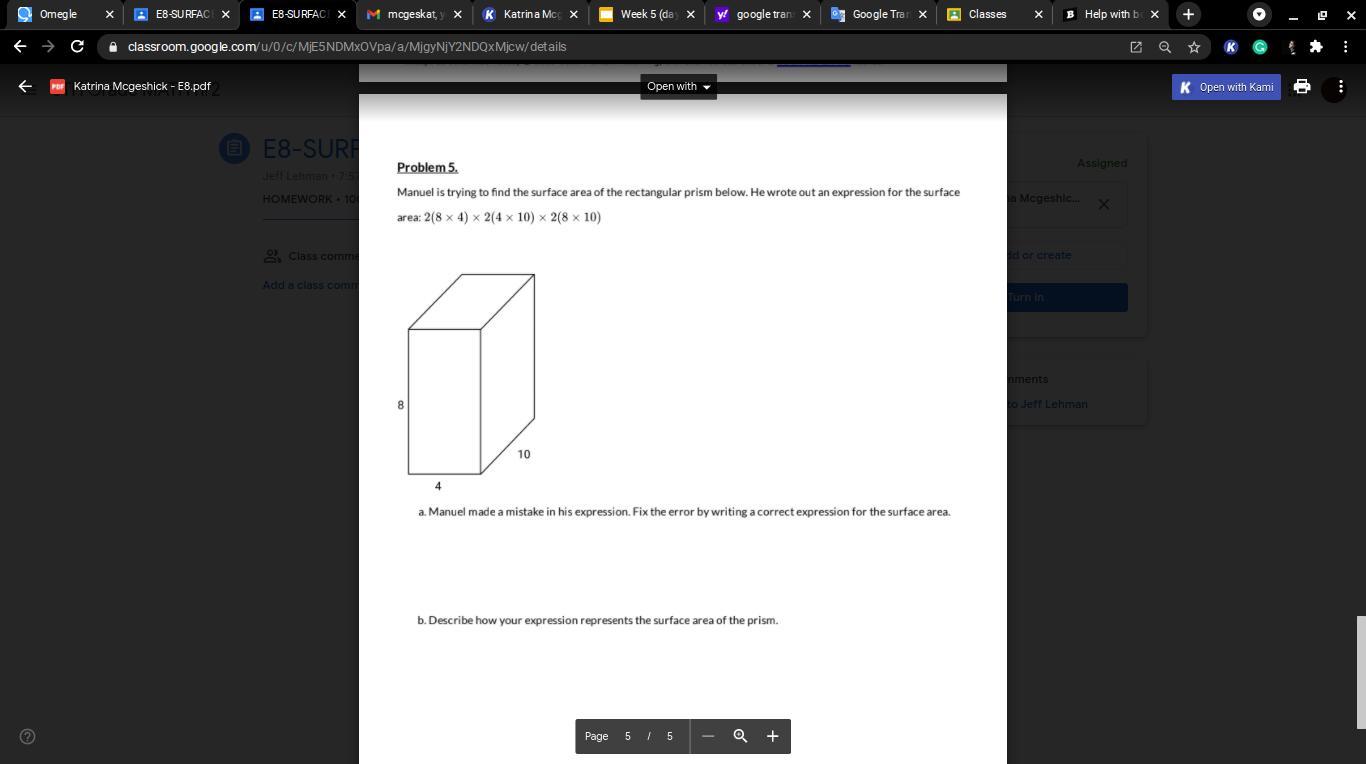Click the Turn in button
The width and height of the screenshot is (1366, 764).
click(x=1067, y=297)
